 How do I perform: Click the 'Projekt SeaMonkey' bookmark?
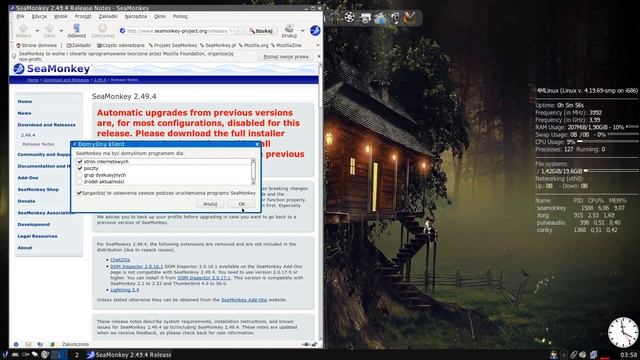[173, 45]
